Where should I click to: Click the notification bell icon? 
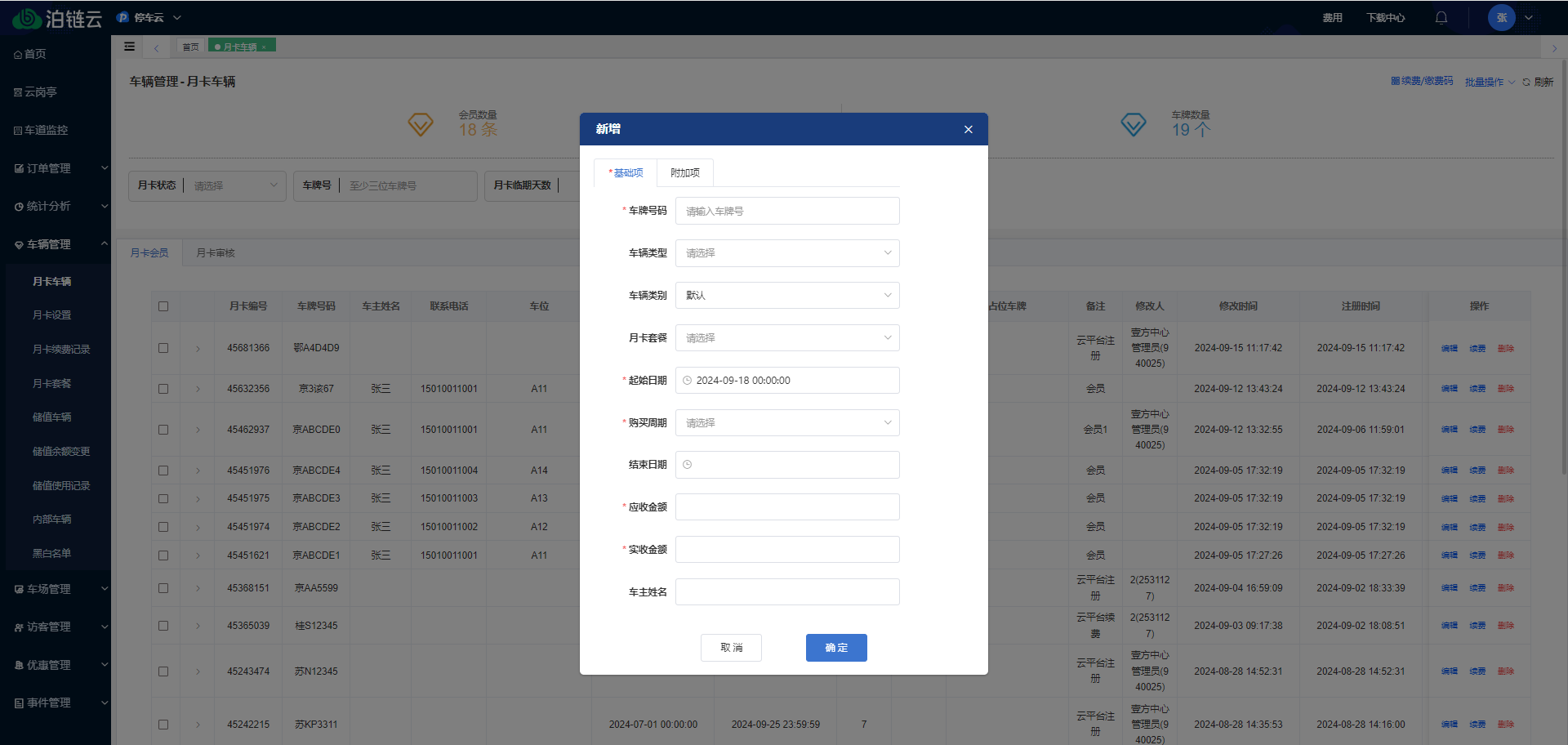[1441, 17]
